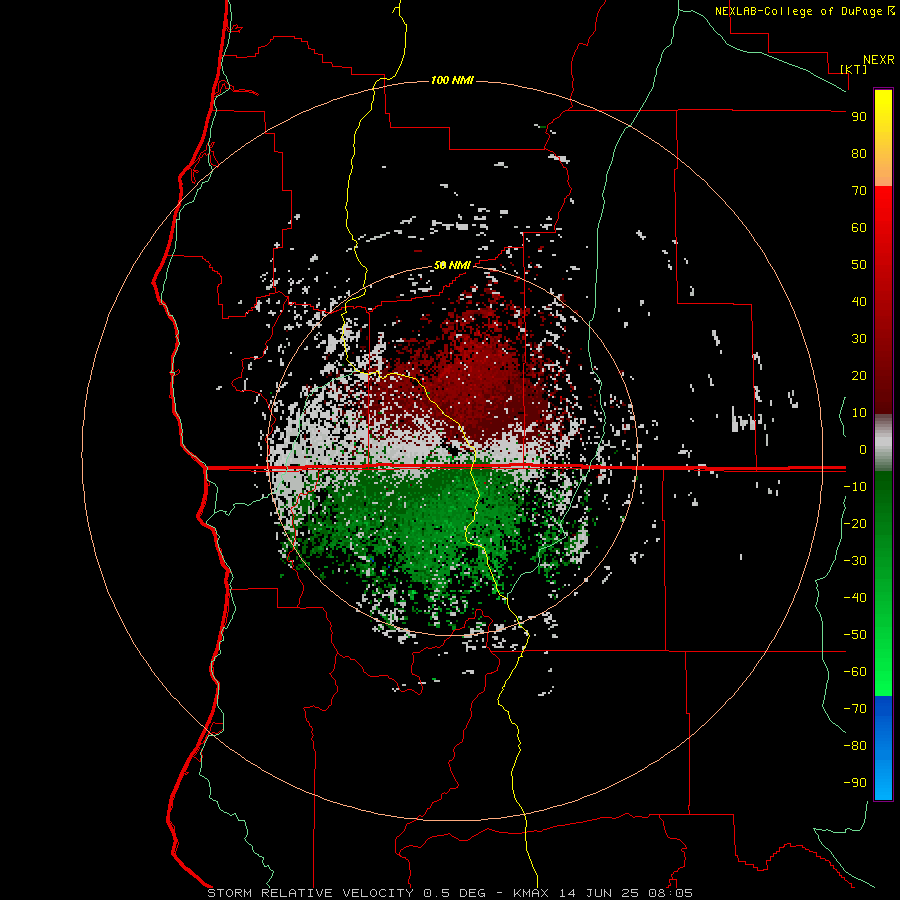Click the -30 value on velocity scale
Image resolution: width=900 pixels, height=900 pixels.
(x=855, y=561)
